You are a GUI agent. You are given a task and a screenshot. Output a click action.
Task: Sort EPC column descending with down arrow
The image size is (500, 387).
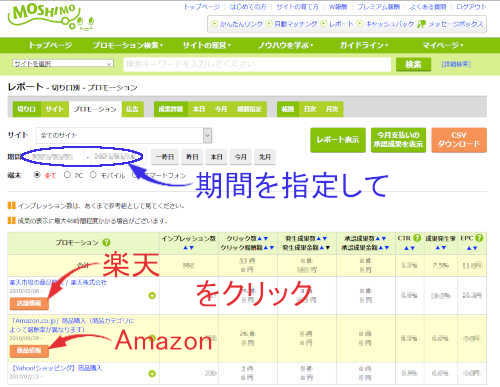(x=475, y=248)
